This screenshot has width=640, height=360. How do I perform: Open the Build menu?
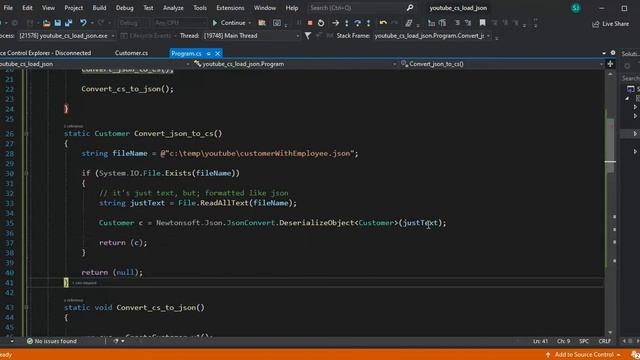99,8
